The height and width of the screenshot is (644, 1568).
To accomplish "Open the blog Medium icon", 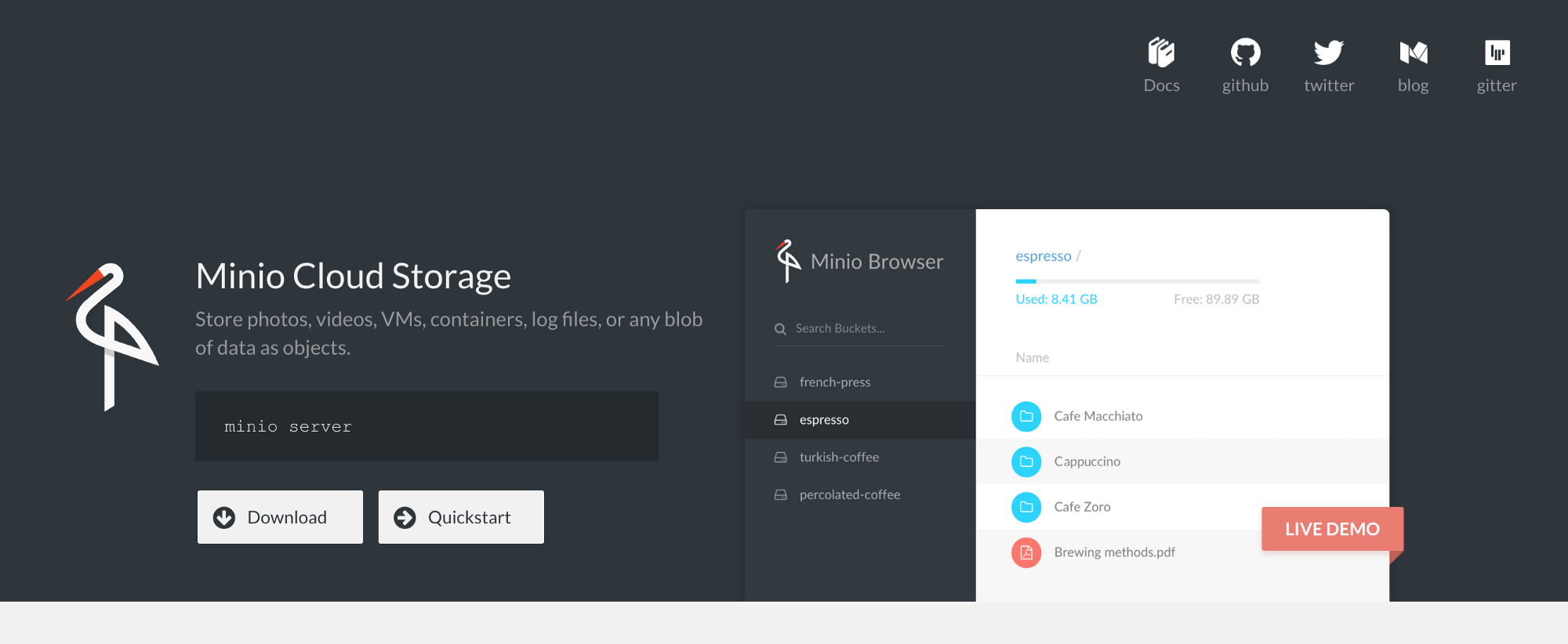I will [1414, 52].
